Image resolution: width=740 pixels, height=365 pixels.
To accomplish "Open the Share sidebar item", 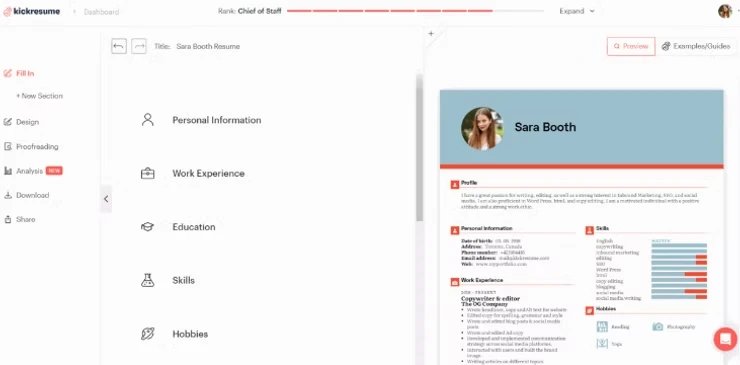I will pyautogui.click(x=25, y=220).
